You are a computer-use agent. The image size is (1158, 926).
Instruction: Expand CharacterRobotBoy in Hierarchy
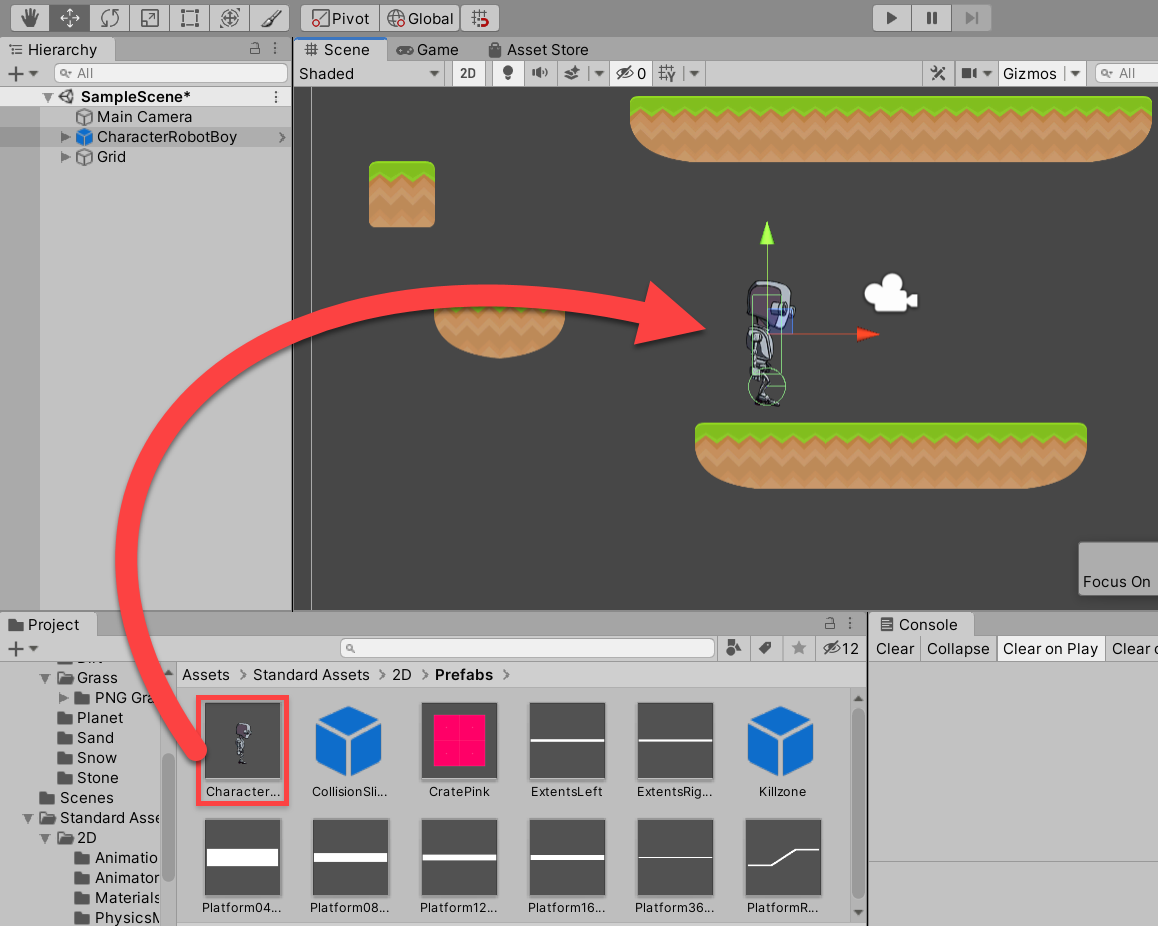click(x=66, y=137)
